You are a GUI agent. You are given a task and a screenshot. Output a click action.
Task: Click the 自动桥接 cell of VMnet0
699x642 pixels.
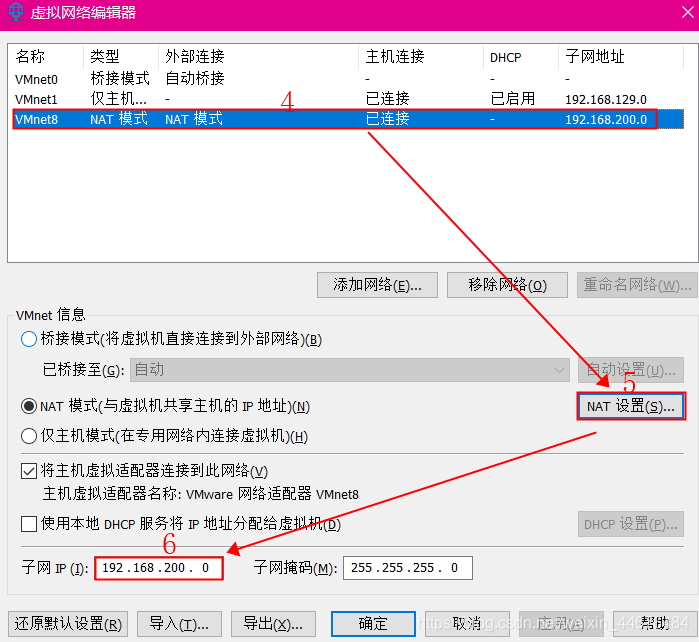coord(195,79)
